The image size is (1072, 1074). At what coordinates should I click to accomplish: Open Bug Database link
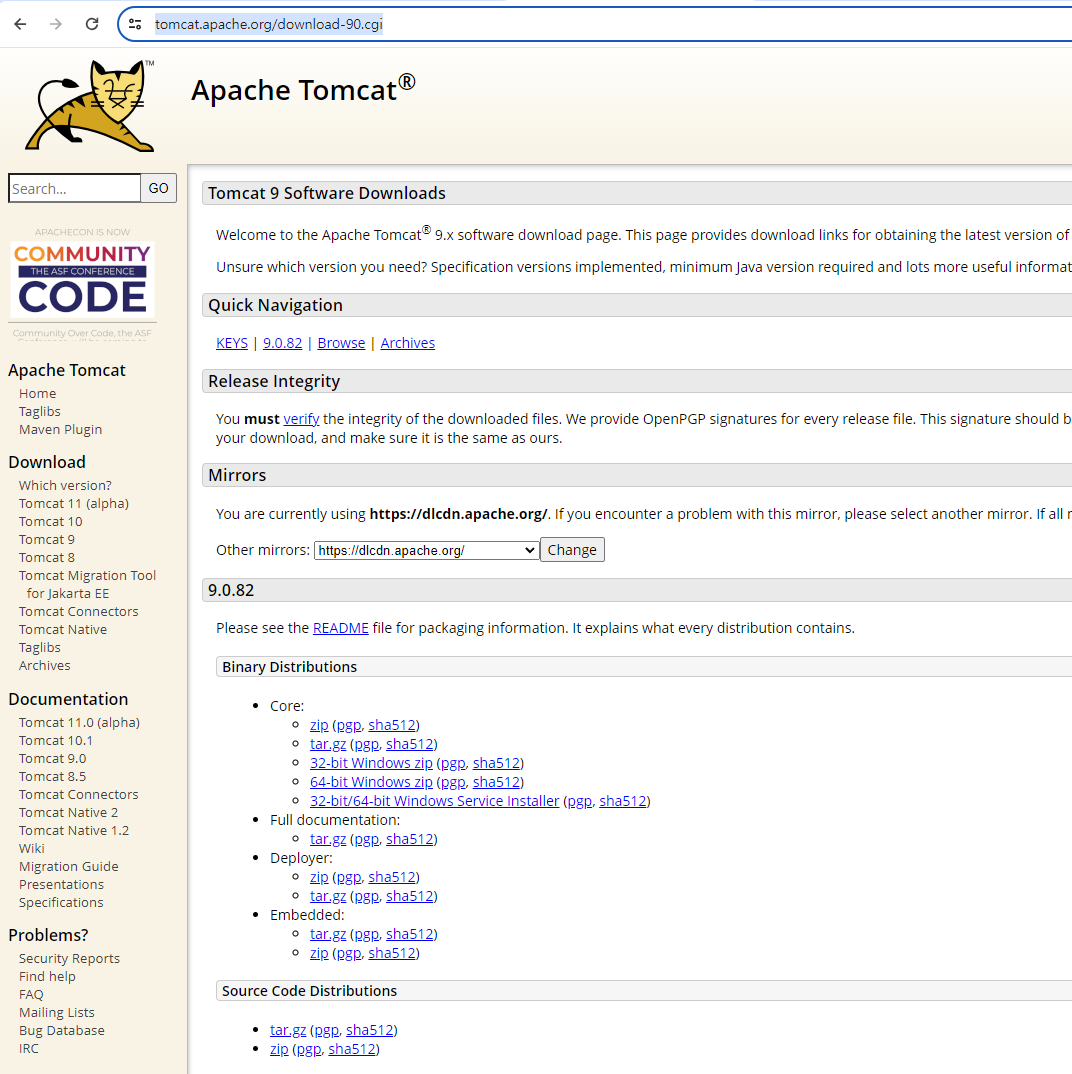[x=62, y=1030]
